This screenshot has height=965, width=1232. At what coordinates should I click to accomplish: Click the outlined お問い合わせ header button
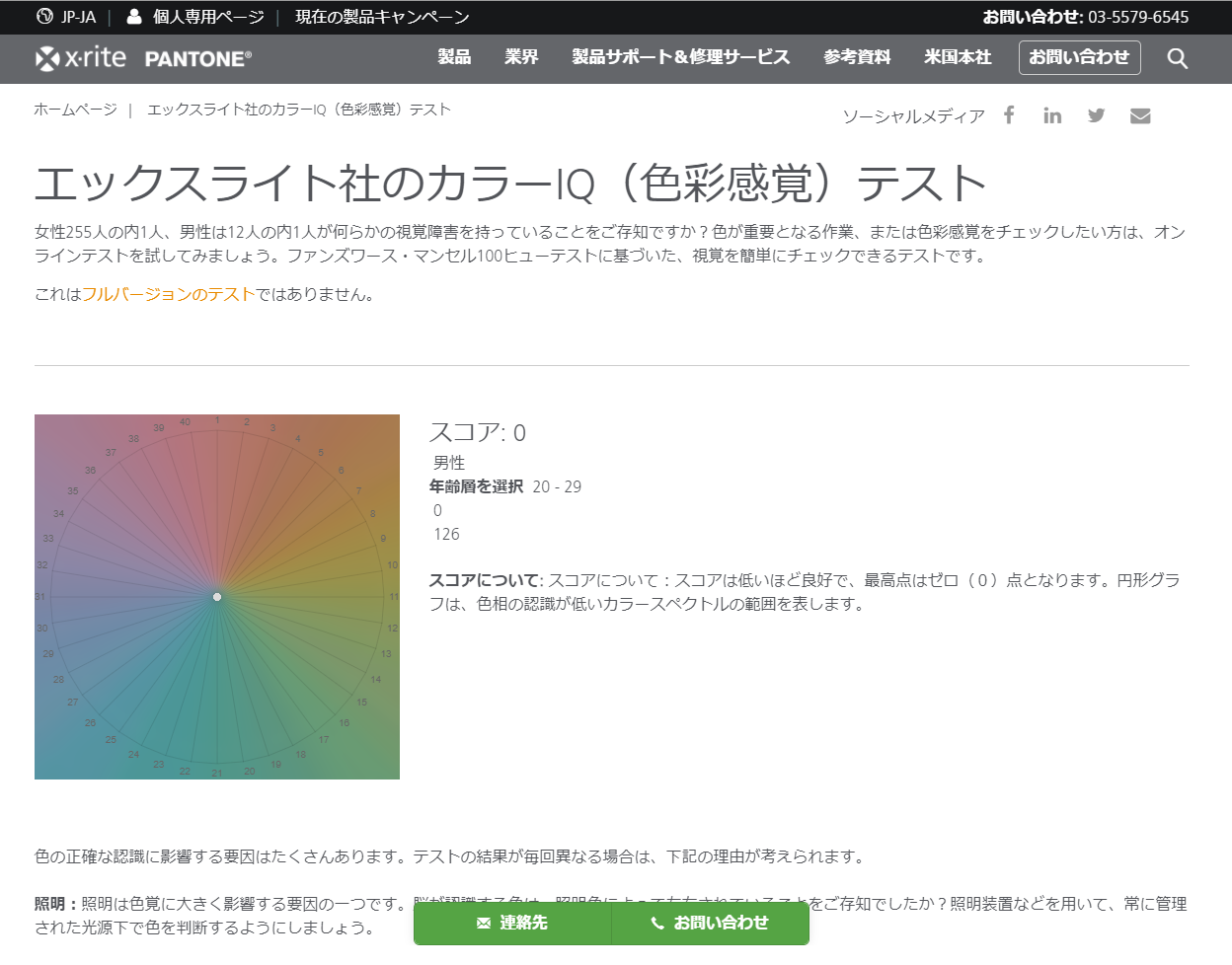pyautogui.click(x=1079, y=57)
